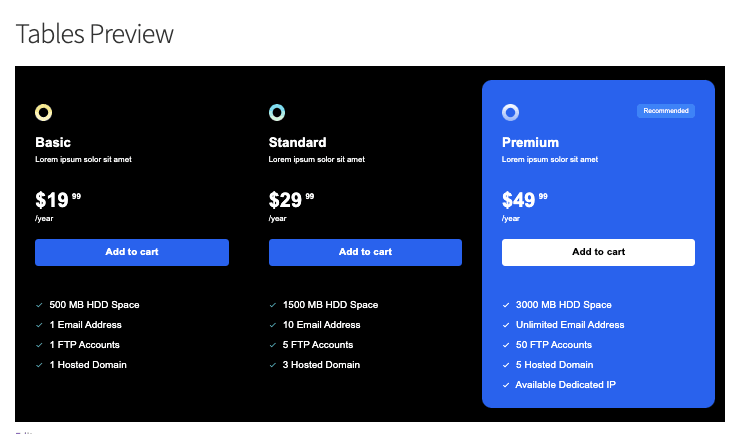This screenshot has height=434, width=744.
Task: Select the Standard plan title
Action: [297, 142]
